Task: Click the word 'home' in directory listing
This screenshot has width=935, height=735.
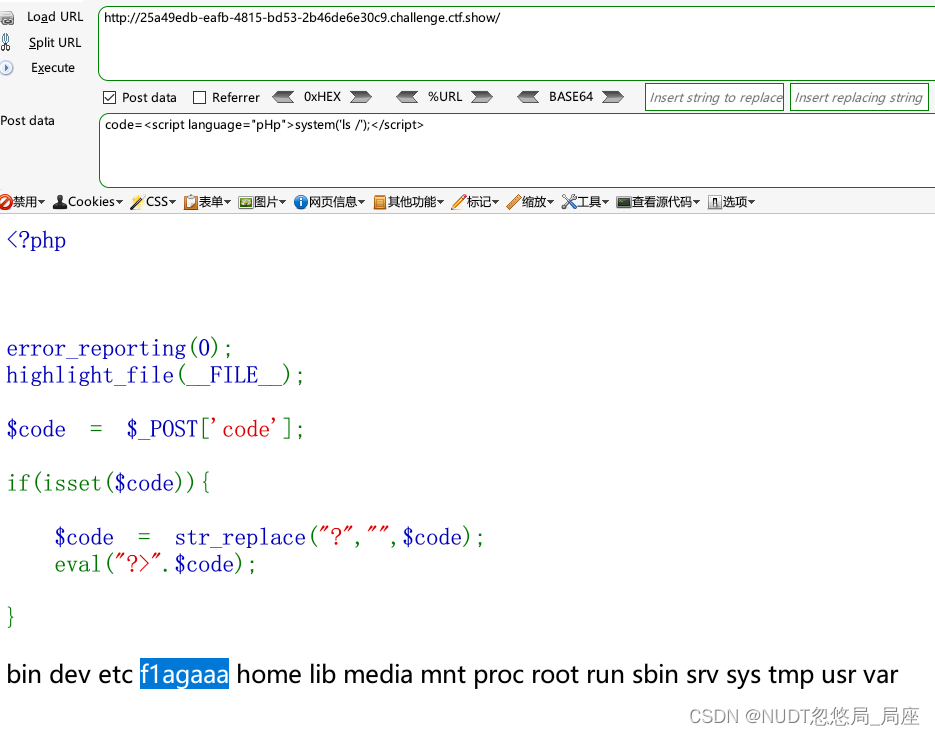Action: click(x=269, y=674)
